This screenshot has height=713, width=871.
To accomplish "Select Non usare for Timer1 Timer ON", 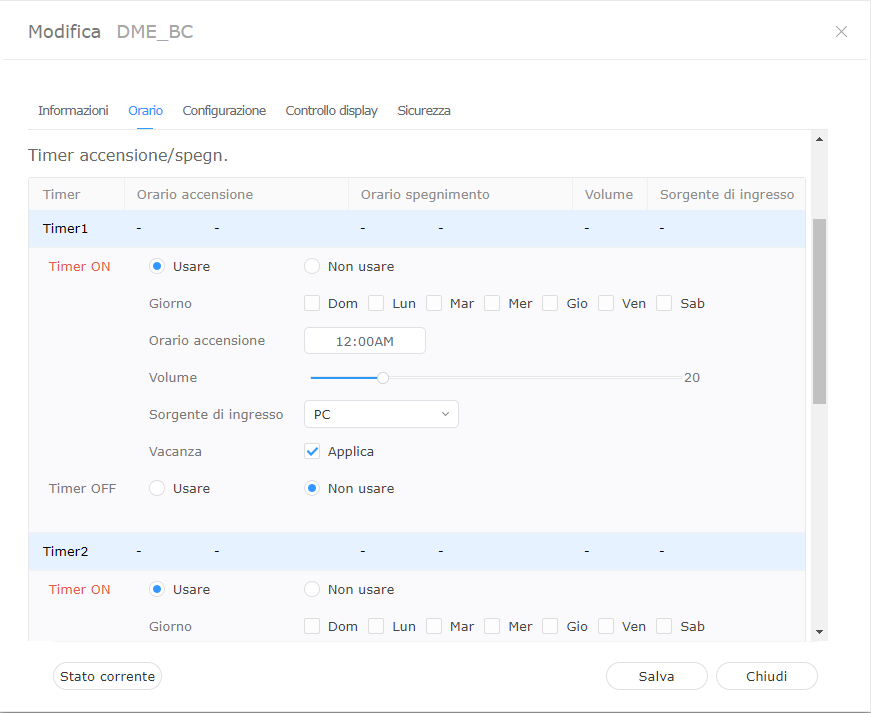I will 312,267.
